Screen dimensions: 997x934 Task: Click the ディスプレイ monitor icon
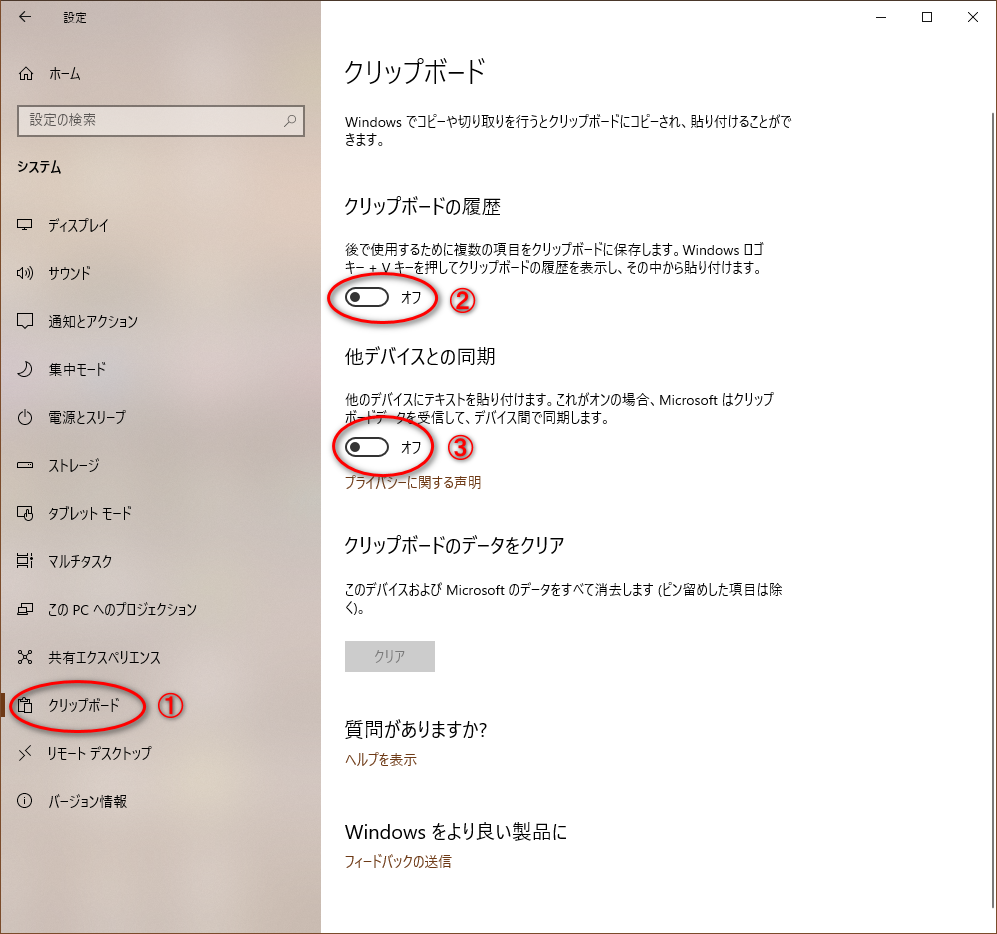[26, 226]
